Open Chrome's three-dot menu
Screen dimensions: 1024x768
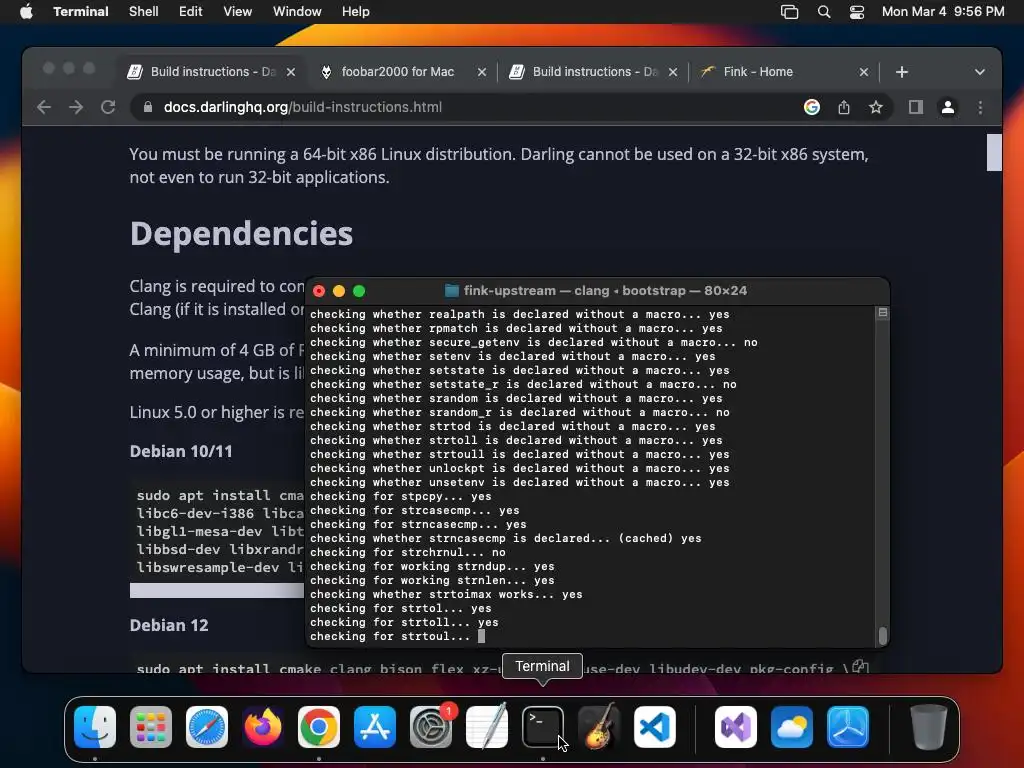980,107
